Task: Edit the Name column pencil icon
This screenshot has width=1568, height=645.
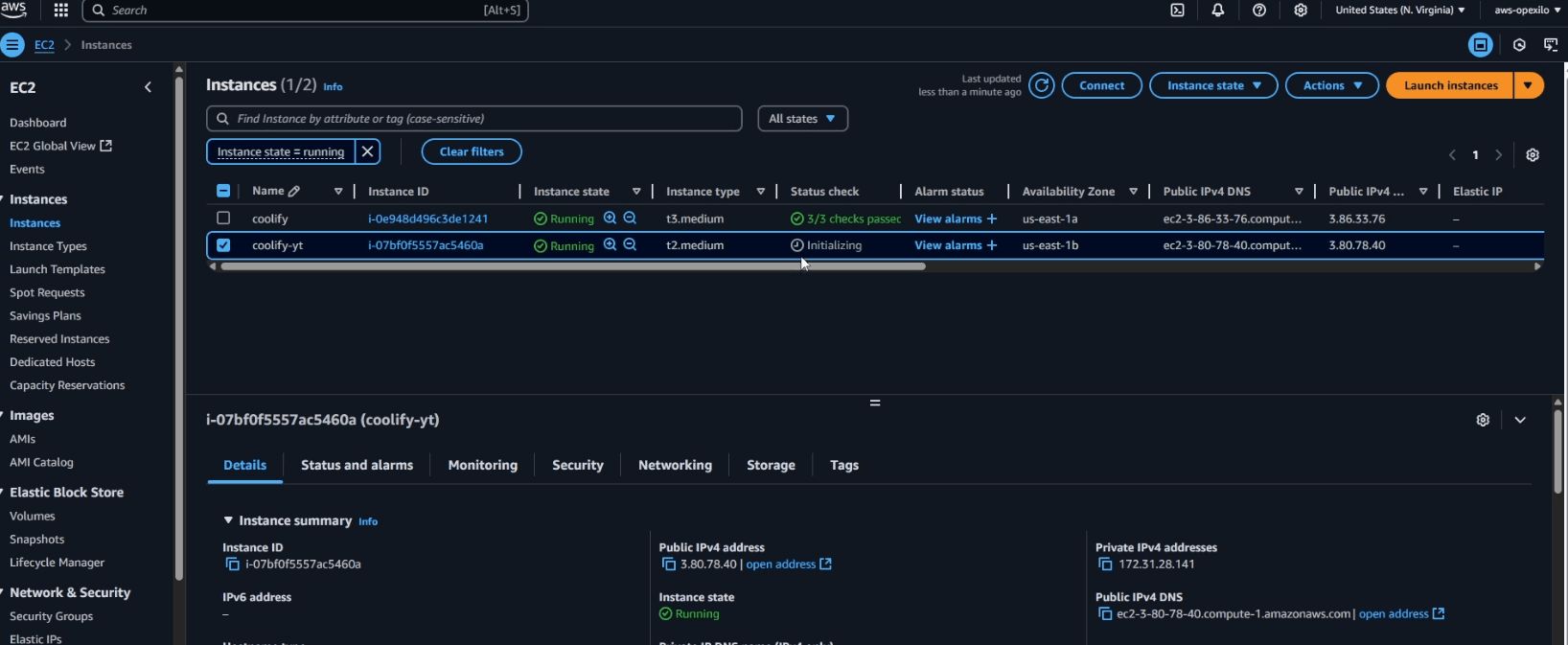Action: click(294, 192)
